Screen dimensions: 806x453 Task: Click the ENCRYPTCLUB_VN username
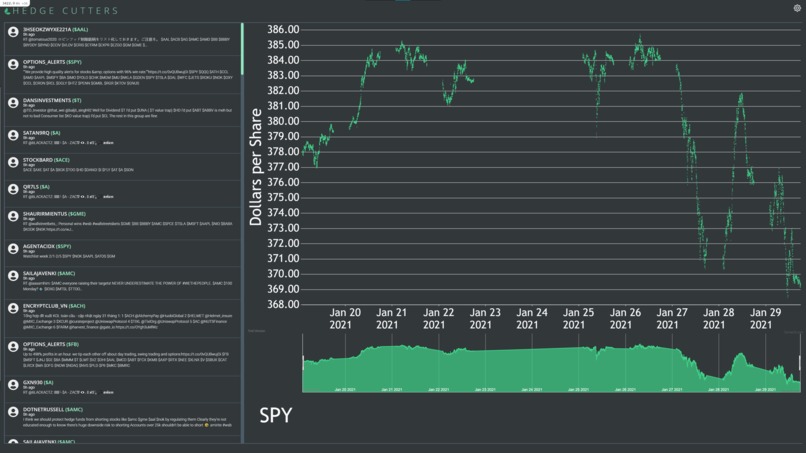[x=45, y=306]
